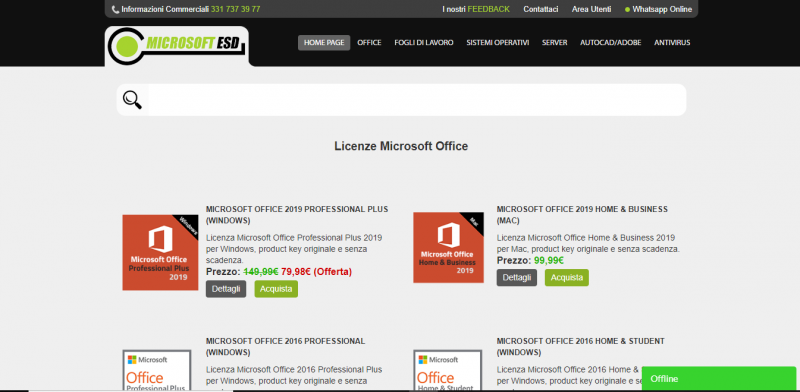Open the ANTIVIRUS menu item
The image size is (800, 392).
coord(672,43)
